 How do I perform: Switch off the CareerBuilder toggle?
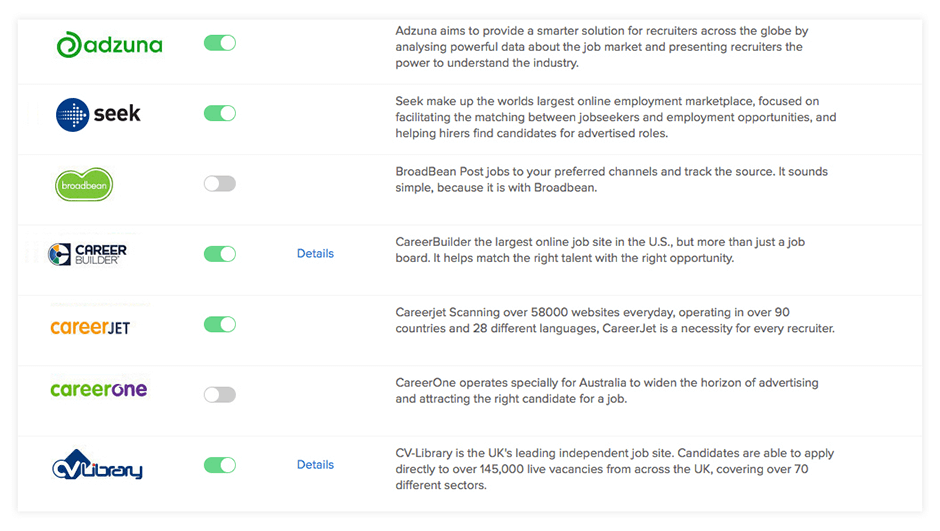(x=220, y=254)
